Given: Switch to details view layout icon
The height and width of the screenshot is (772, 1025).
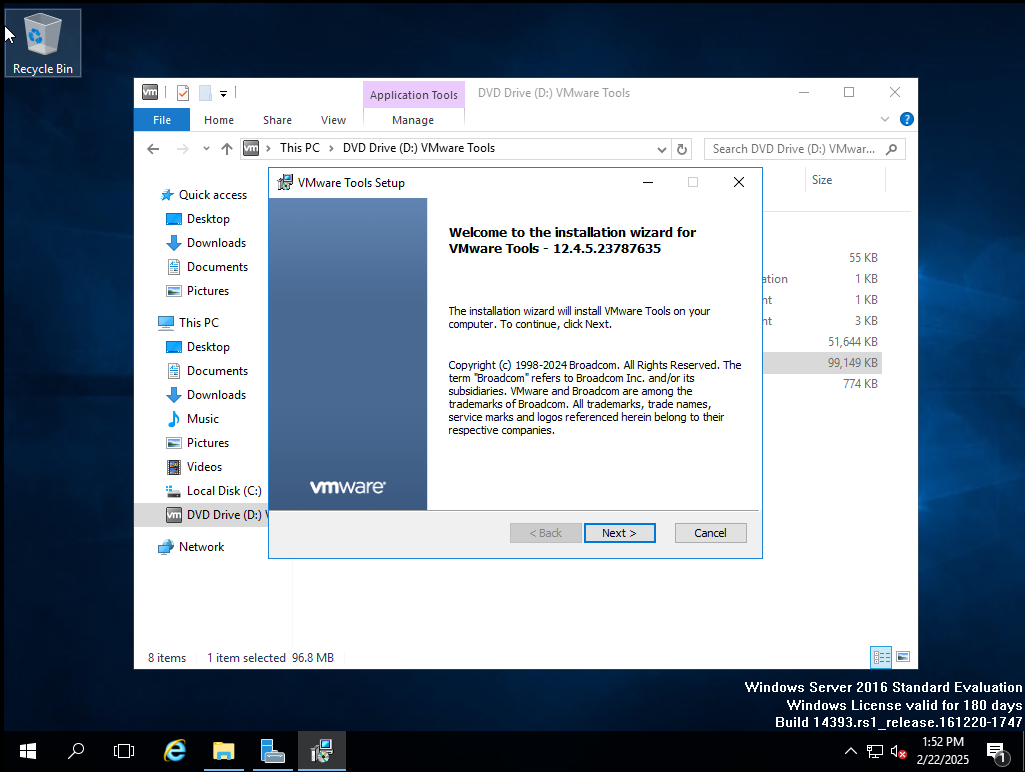Looking at the screenshot, I should coord(881,656).
